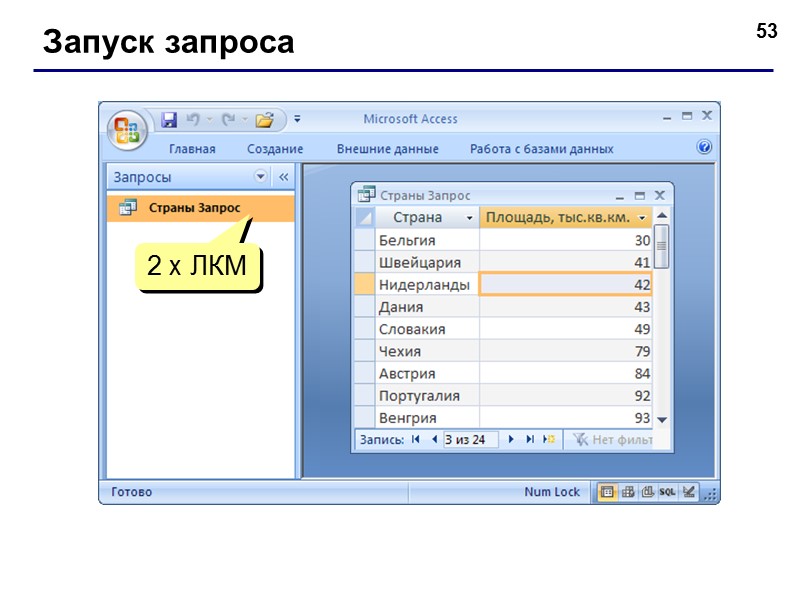
Task: Open the Страна column filter dropdown
Action: [x=469, y=218]
